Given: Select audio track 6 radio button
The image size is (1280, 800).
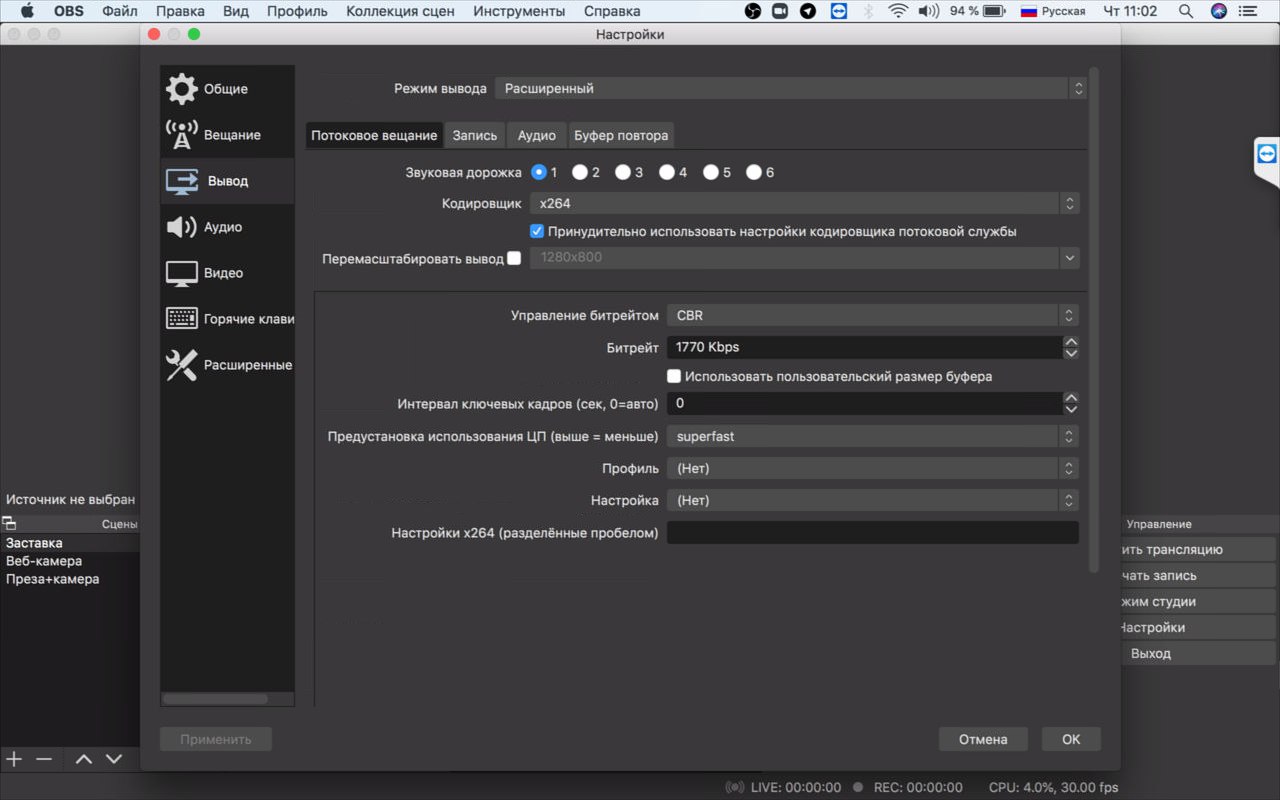Looking at the screenshot, I should (754, 172).
